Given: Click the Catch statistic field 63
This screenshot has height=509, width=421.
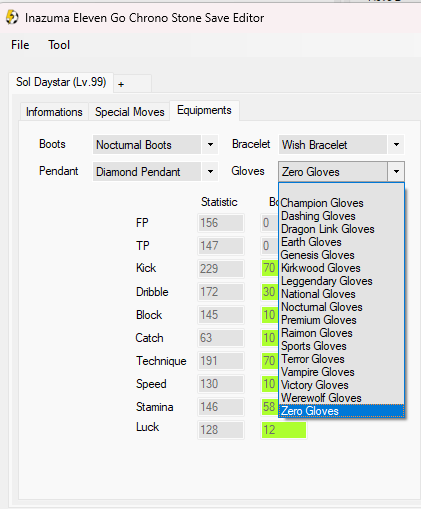Looking at the screenshot, I should tap(221, 338).
